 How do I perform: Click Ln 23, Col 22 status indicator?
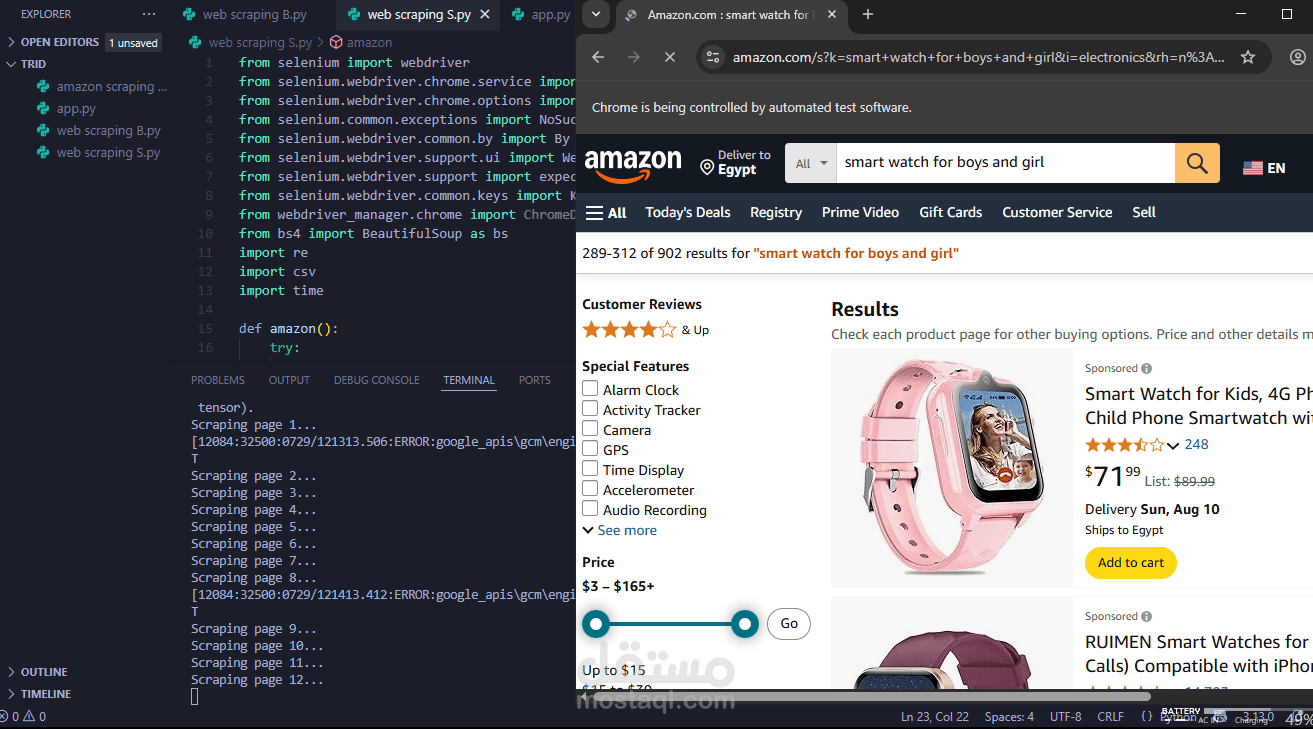tap(935, 716)
